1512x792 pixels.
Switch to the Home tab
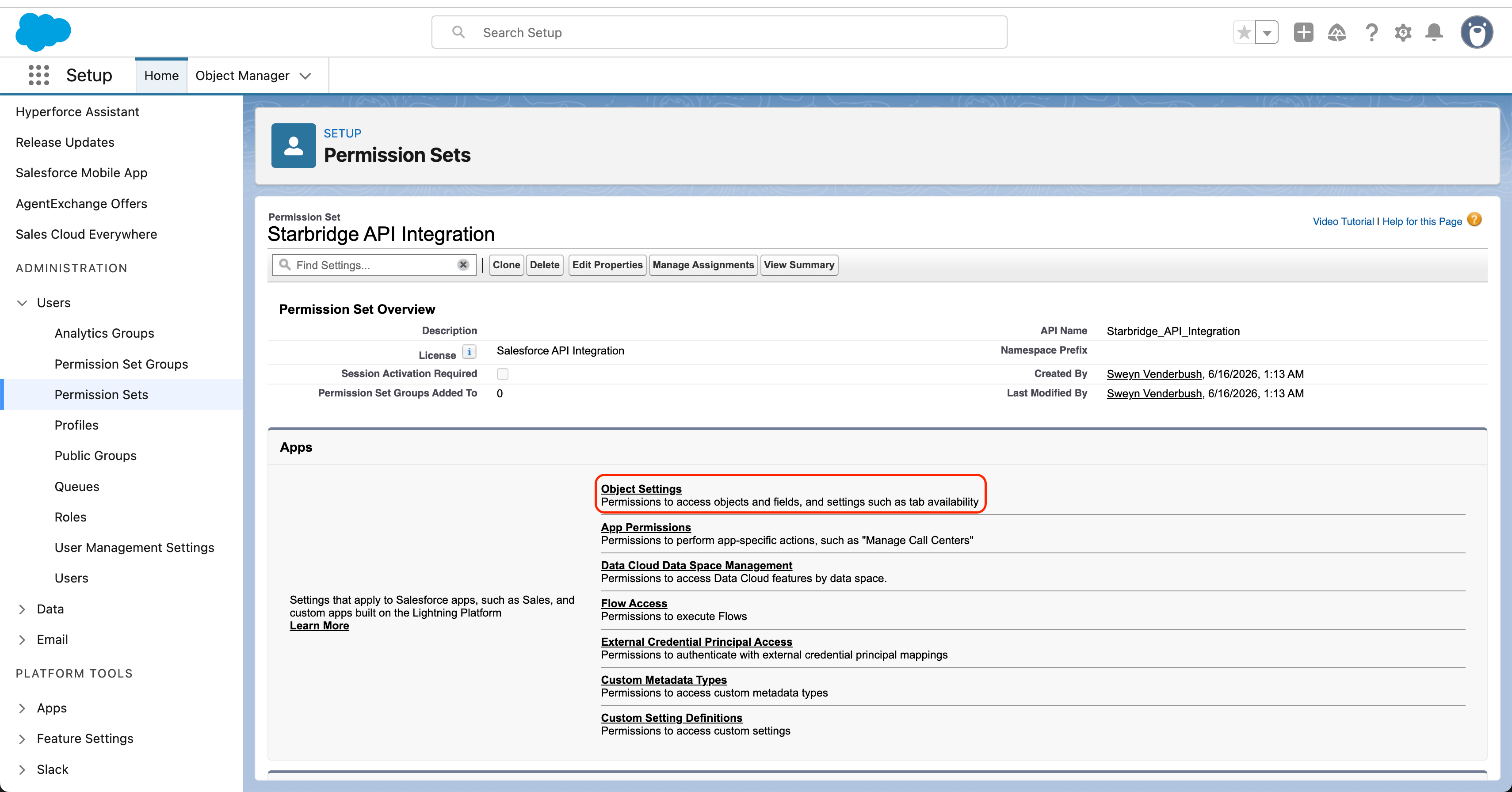pos(161,76)
